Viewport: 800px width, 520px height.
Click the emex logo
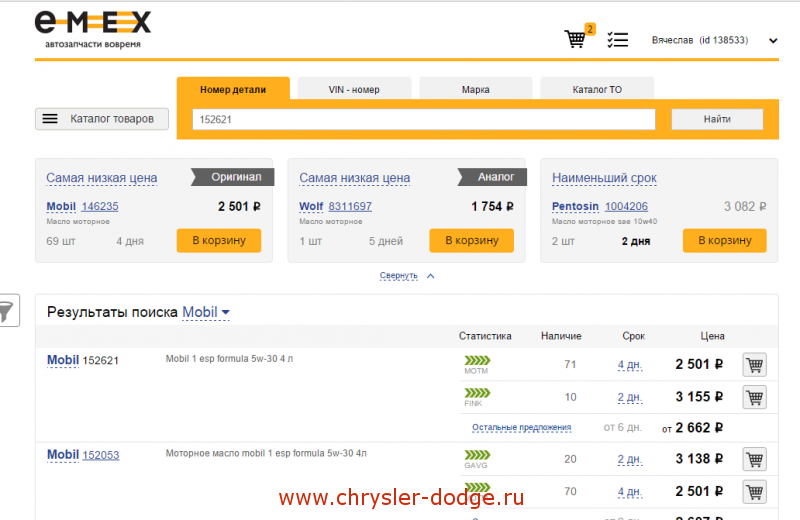pos(93,30)
